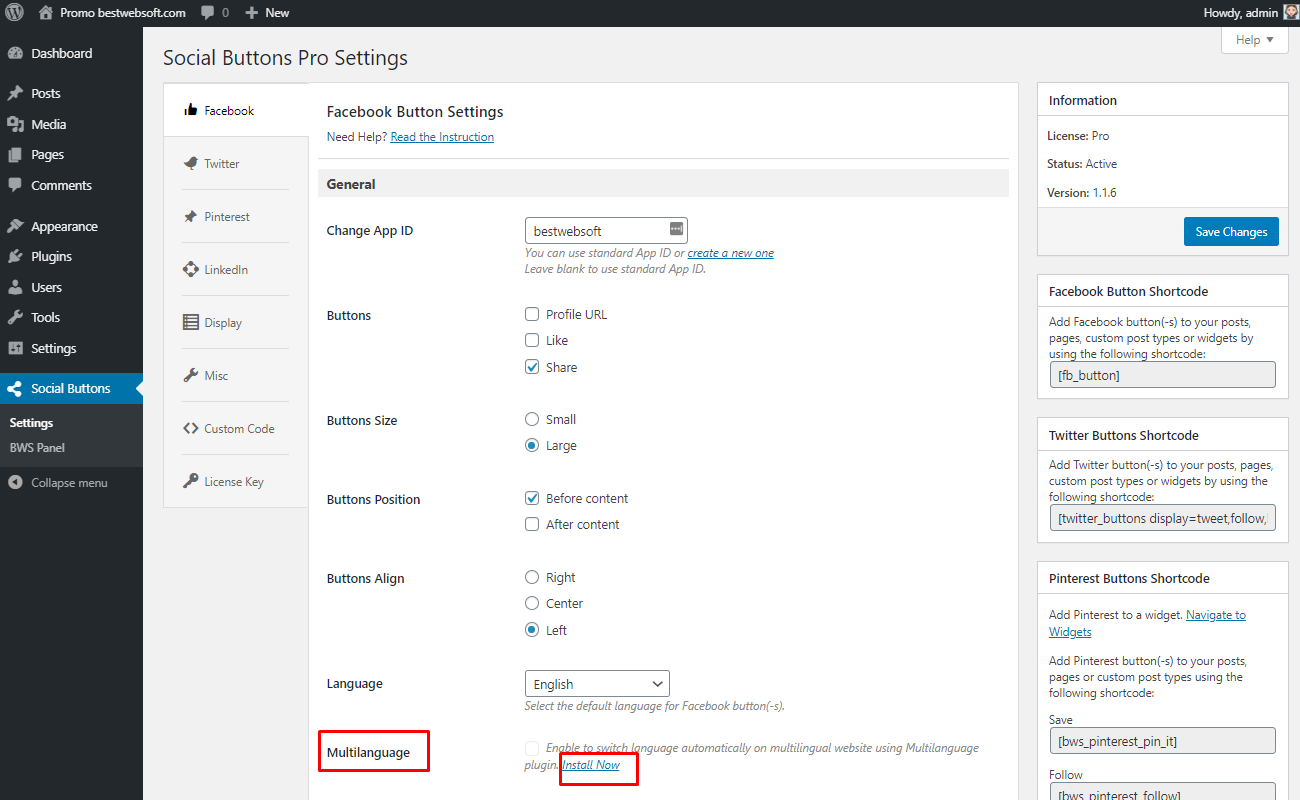This screenshot has width=1300, height=800.
Task: Click the Pinterest pin tab icon
Action: pos(190,216)
